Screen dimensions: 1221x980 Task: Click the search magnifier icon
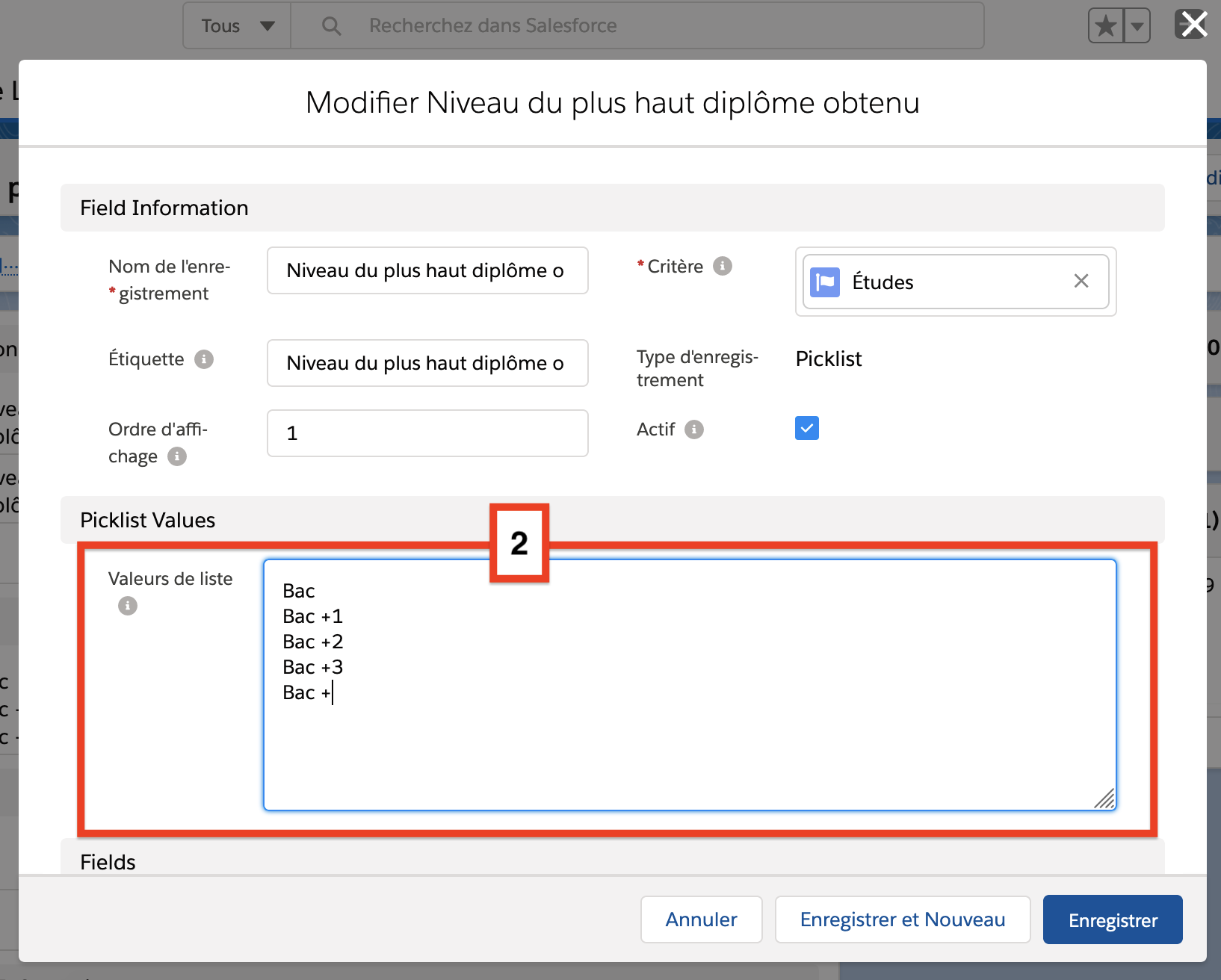coord(331,26)
